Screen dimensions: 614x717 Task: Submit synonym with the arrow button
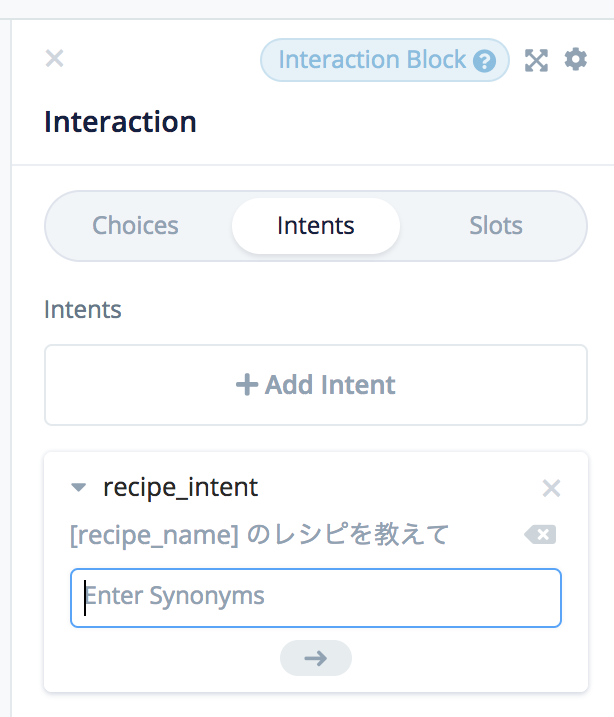tap(315, 657)
